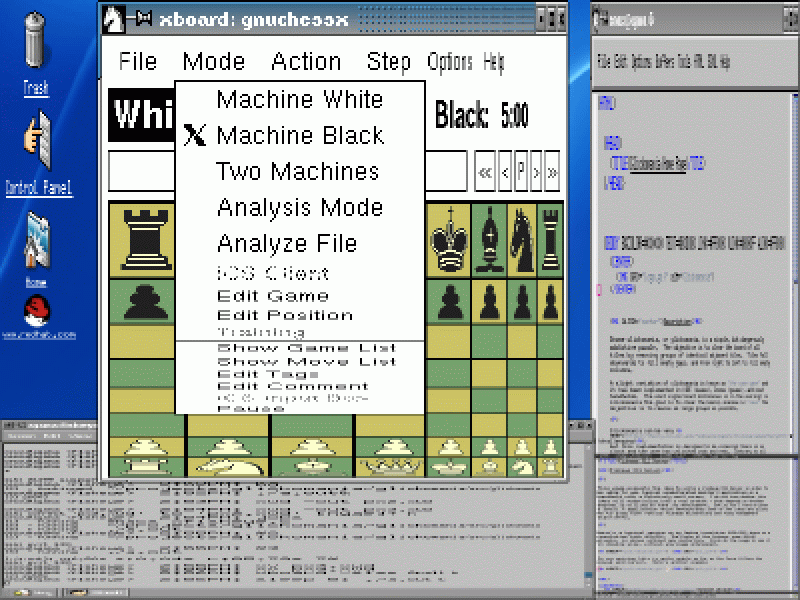Toggle the checked Machine Black mode
The height and width of the screenshot is (600, 800).
299,135
